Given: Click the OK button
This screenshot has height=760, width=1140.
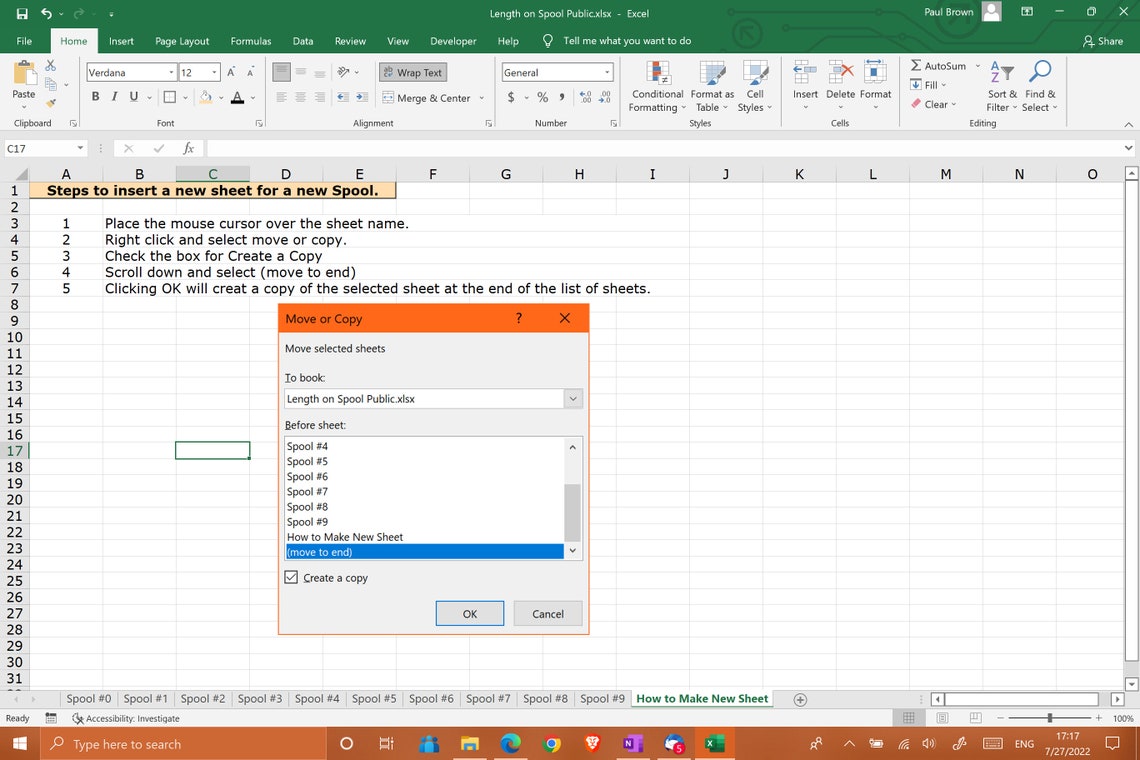Looking at the screenshot, I should pyautogui.click(x=469, y=613).
